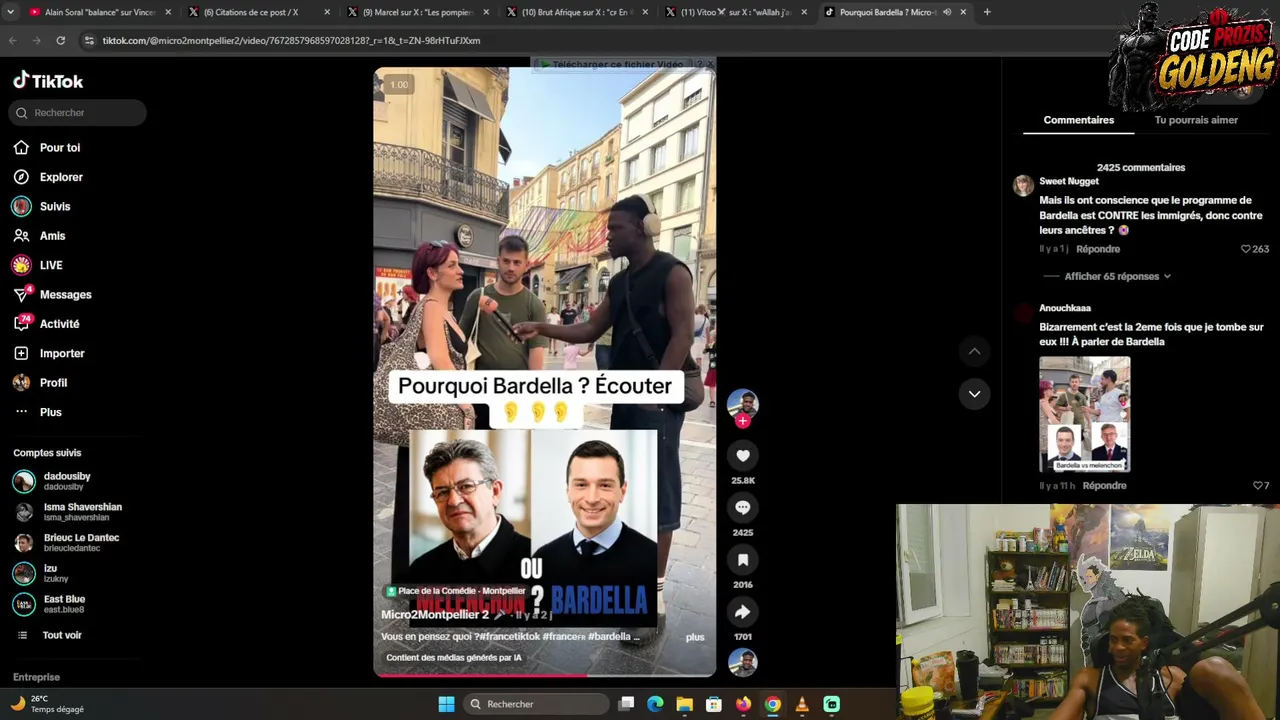Go to the previous video
This screenshot has height=720, width=1280.
[x=974, y=352]
